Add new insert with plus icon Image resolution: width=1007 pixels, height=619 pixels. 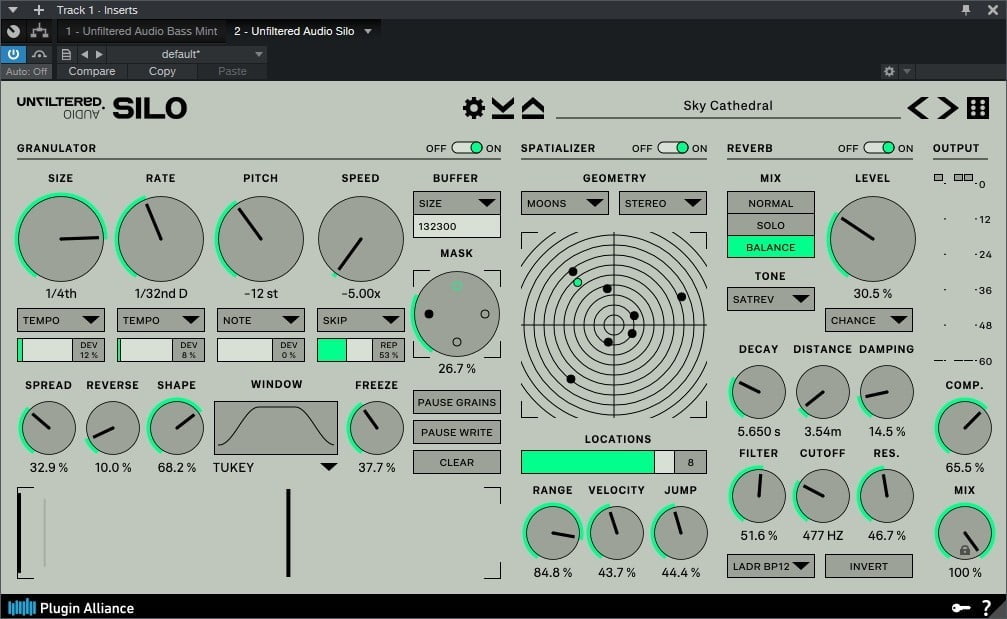point(39,10)
